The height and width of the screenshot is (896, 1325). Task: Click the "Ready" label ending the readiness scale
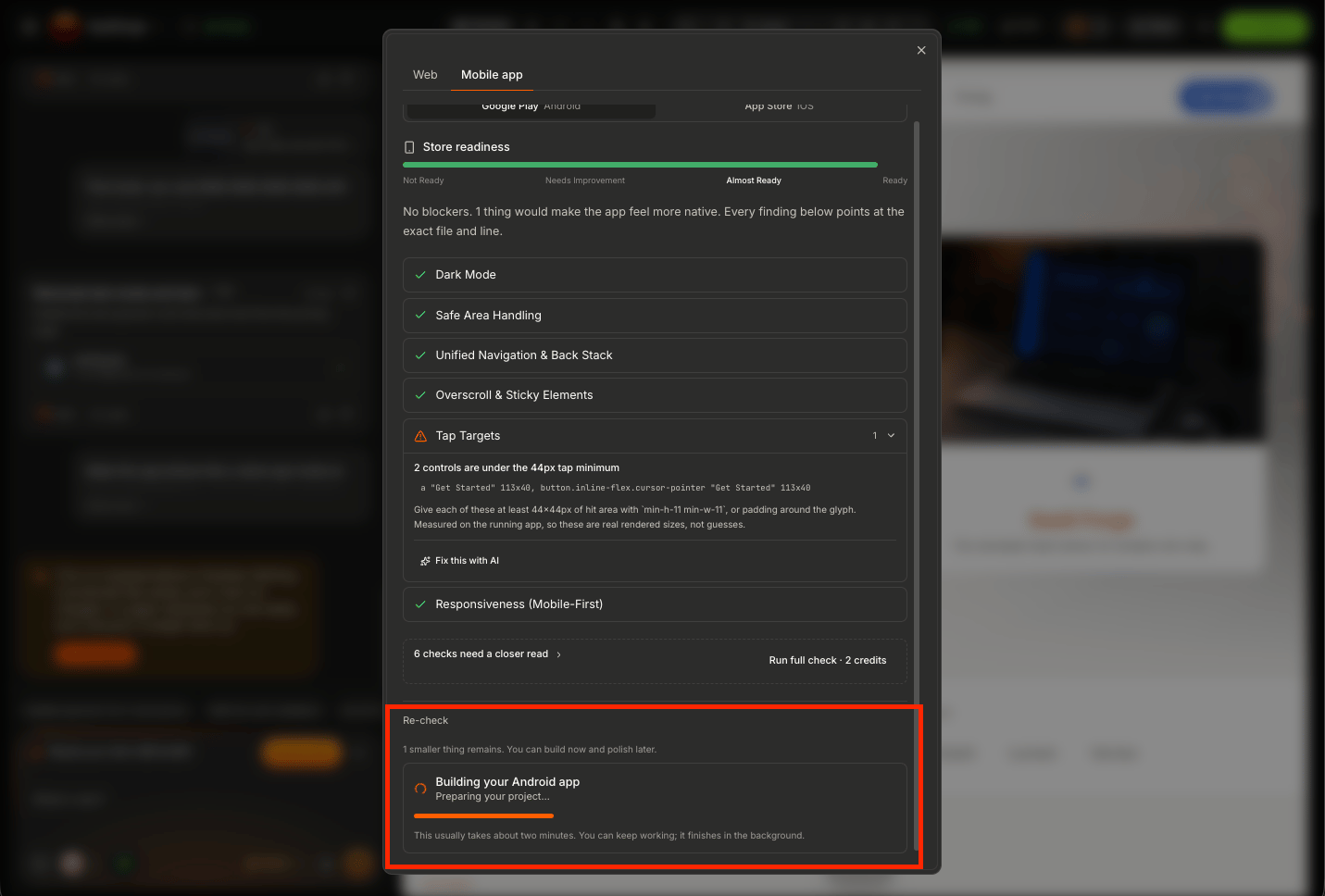point(894,180)
